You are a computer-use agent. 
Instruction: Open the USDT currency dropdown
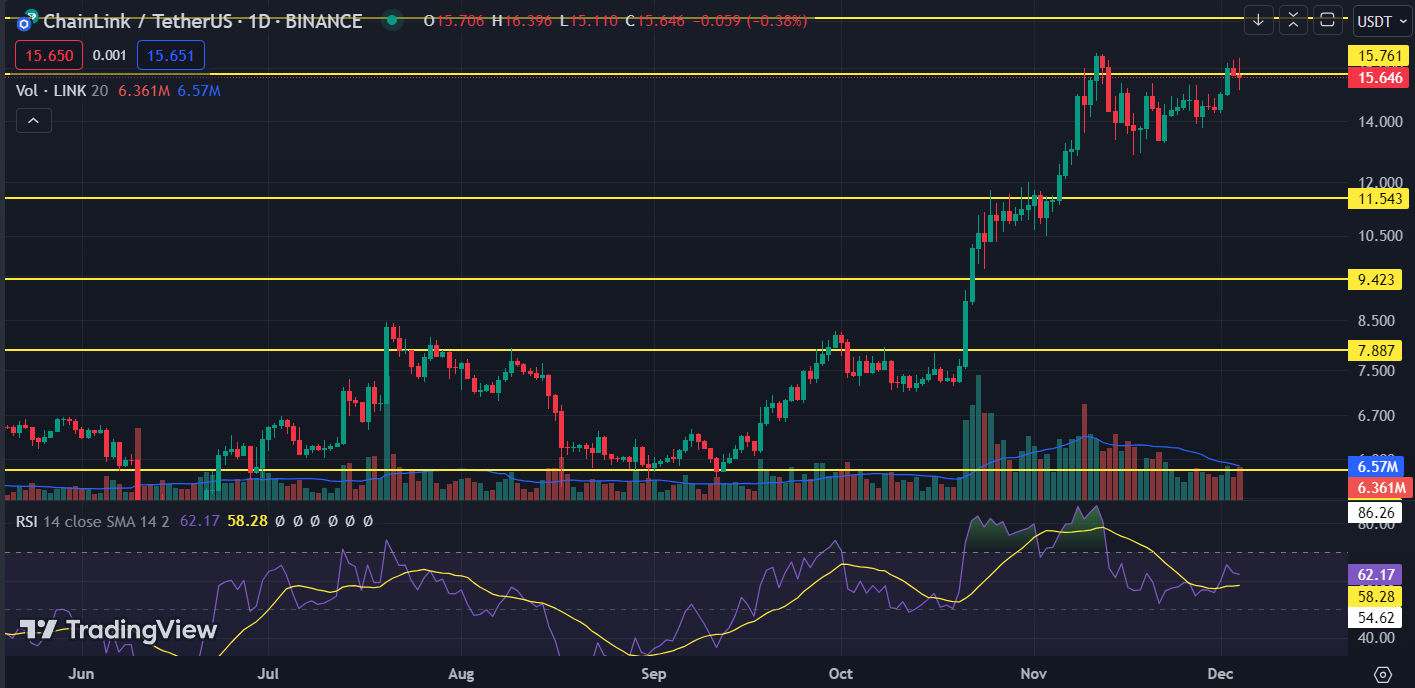click(1381, 19)
